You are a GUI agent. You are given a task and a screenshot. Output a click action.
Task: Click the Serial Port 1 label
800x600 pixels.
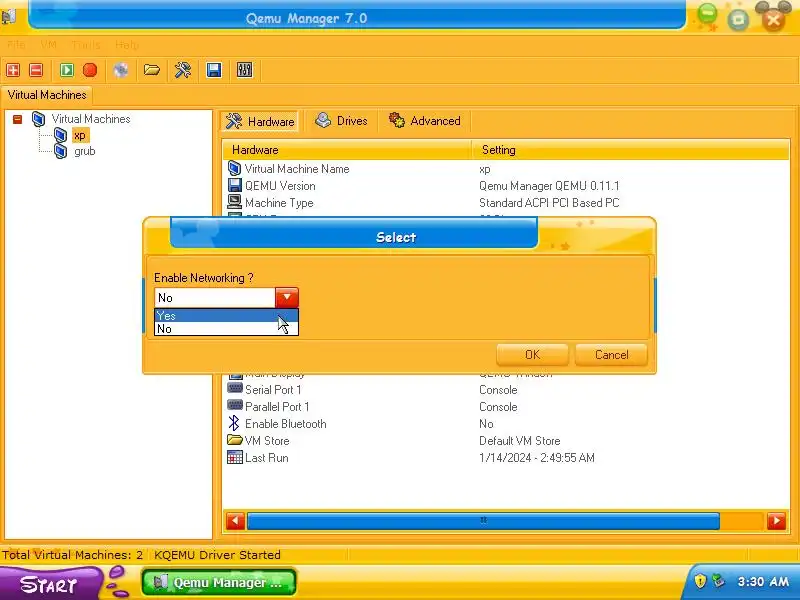tap(273, 390)
